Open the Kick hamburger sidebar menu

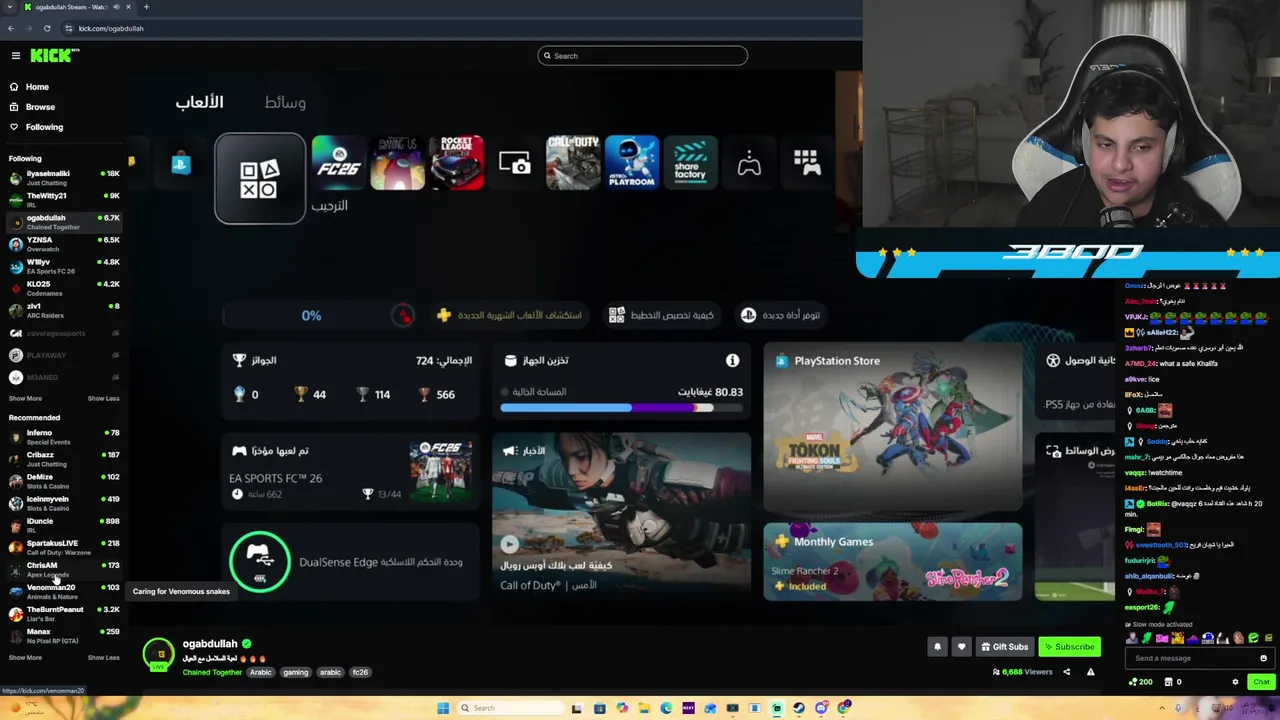tap(16, 56)
